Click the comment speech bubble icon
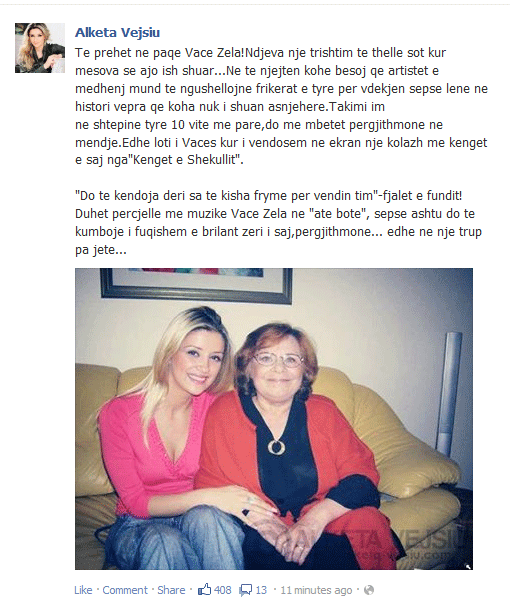Image resolution: width=510 pixels, height=608 pixels. pyautogui.click(x=245, y=590)
